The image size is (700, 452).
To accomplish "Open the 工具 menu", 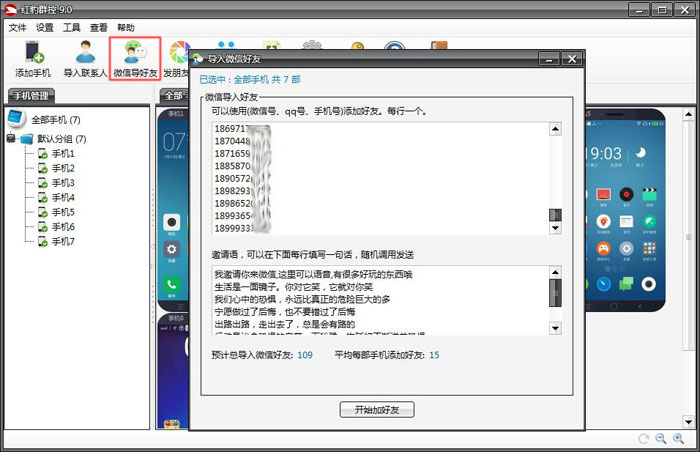I will (71, 28).
